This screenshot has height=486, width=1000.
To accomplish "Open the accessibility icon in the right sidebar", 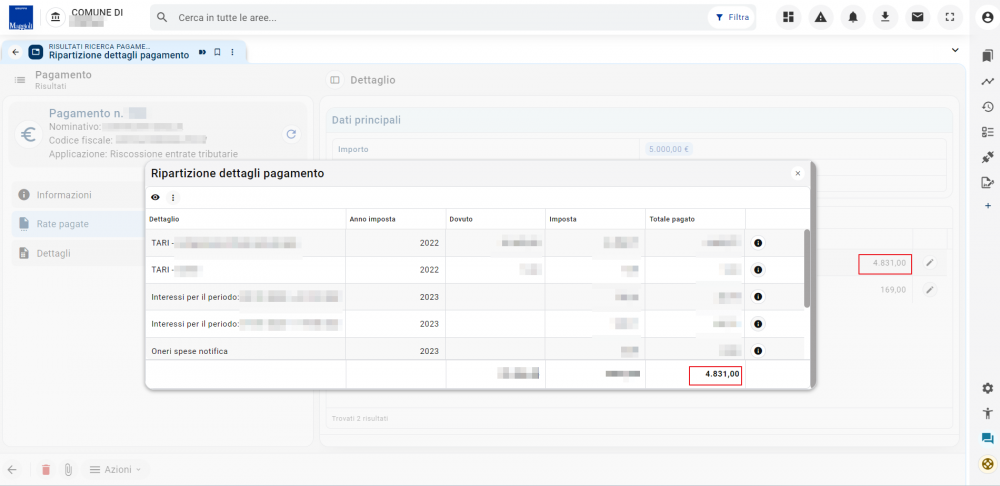I will (987, 413).
